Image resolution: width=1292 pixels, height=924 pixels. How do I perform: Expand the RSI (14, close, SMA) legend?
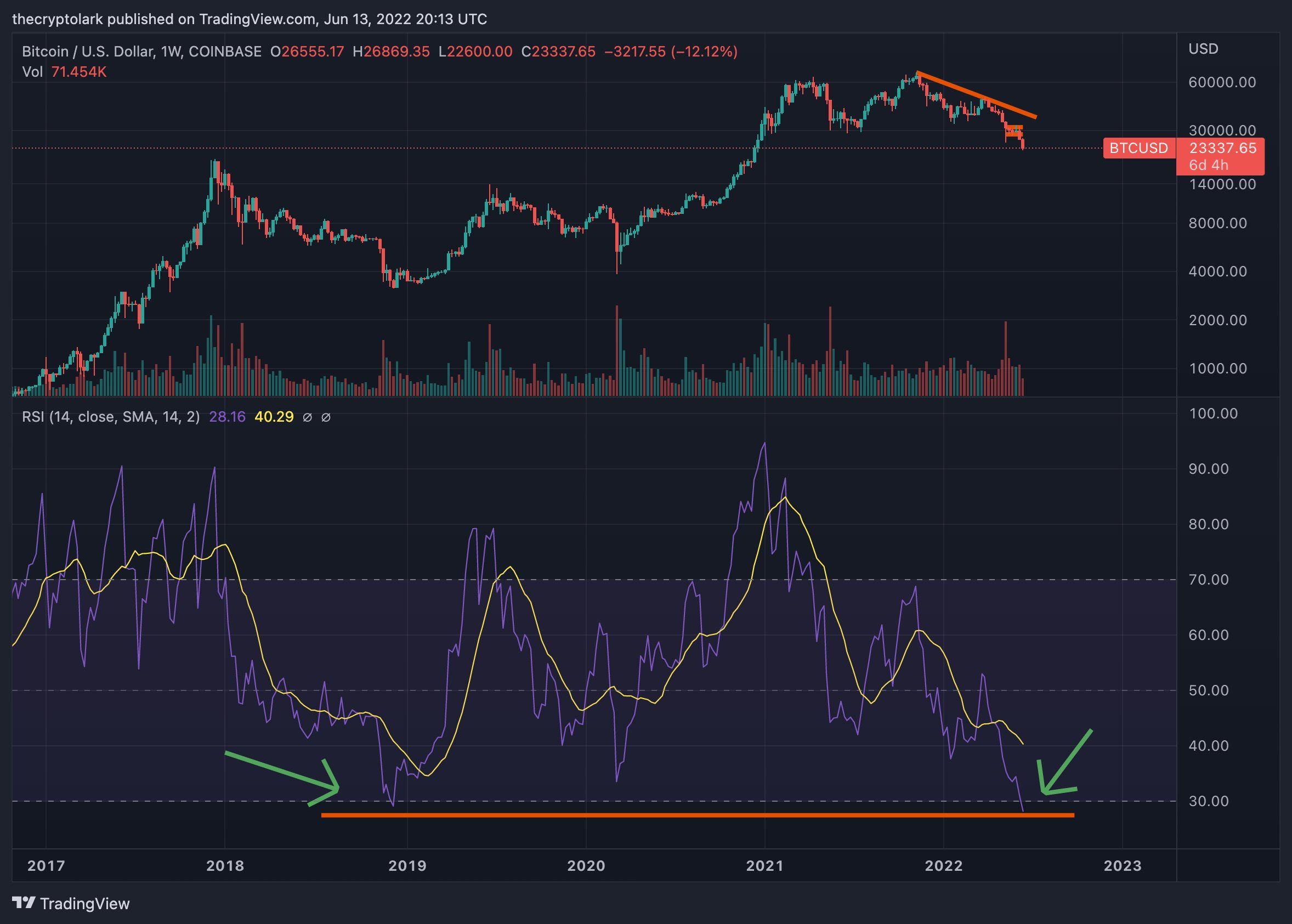click(x=110, y=417)
